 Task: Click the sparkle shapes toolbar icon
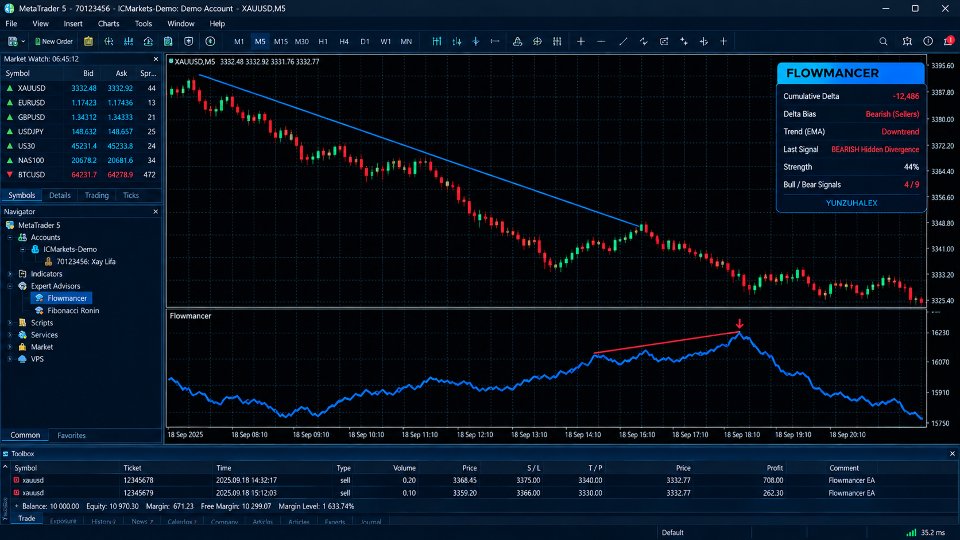[x=684, y=42]
